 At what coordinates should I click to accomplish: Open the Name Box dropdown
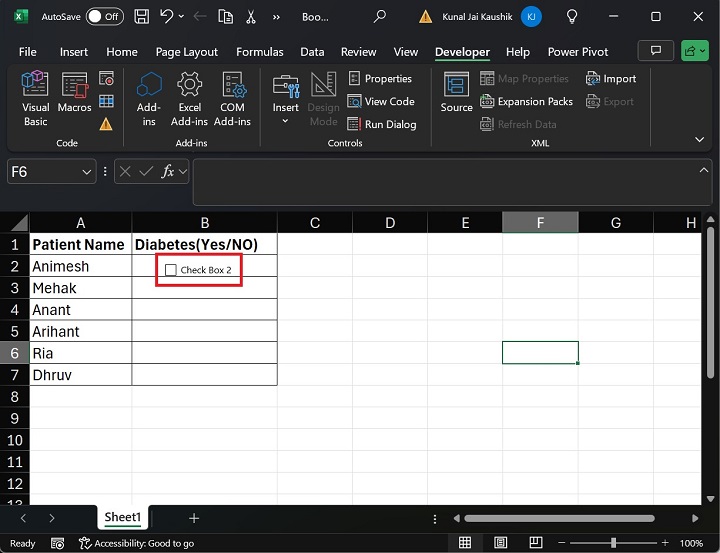tap(86, 172)
